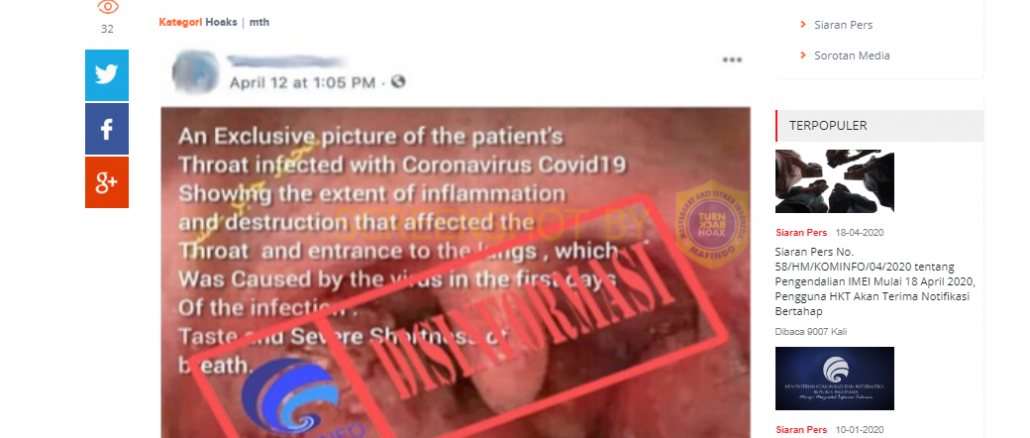Click the disinformasi stamped hoax image
Image resolution: width=1030 pixels, height=438 pixels.
click(x=455, y=273)
